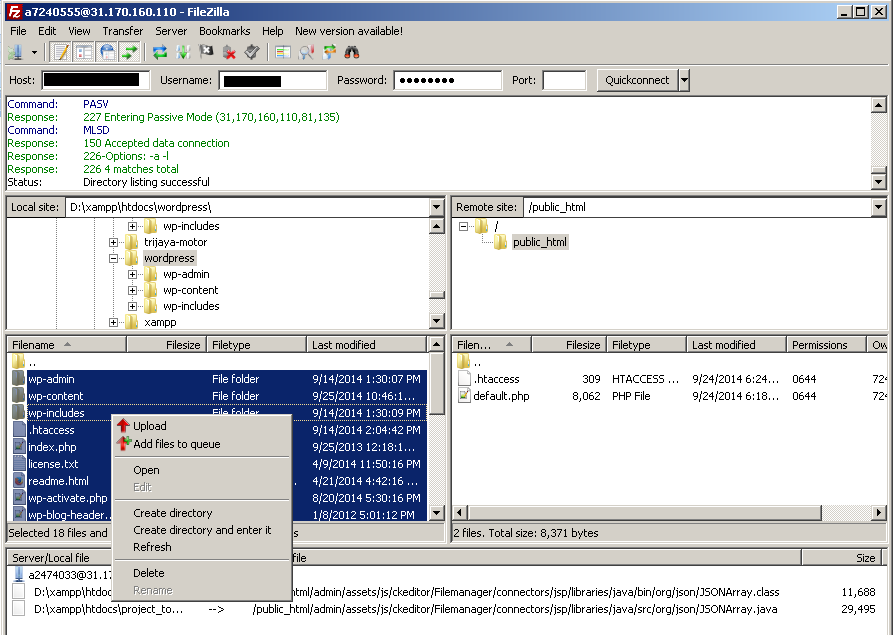Collapse the wordpress folder in local tree
The height and width of the screenshot is (635, 893).
pos(113,258)
